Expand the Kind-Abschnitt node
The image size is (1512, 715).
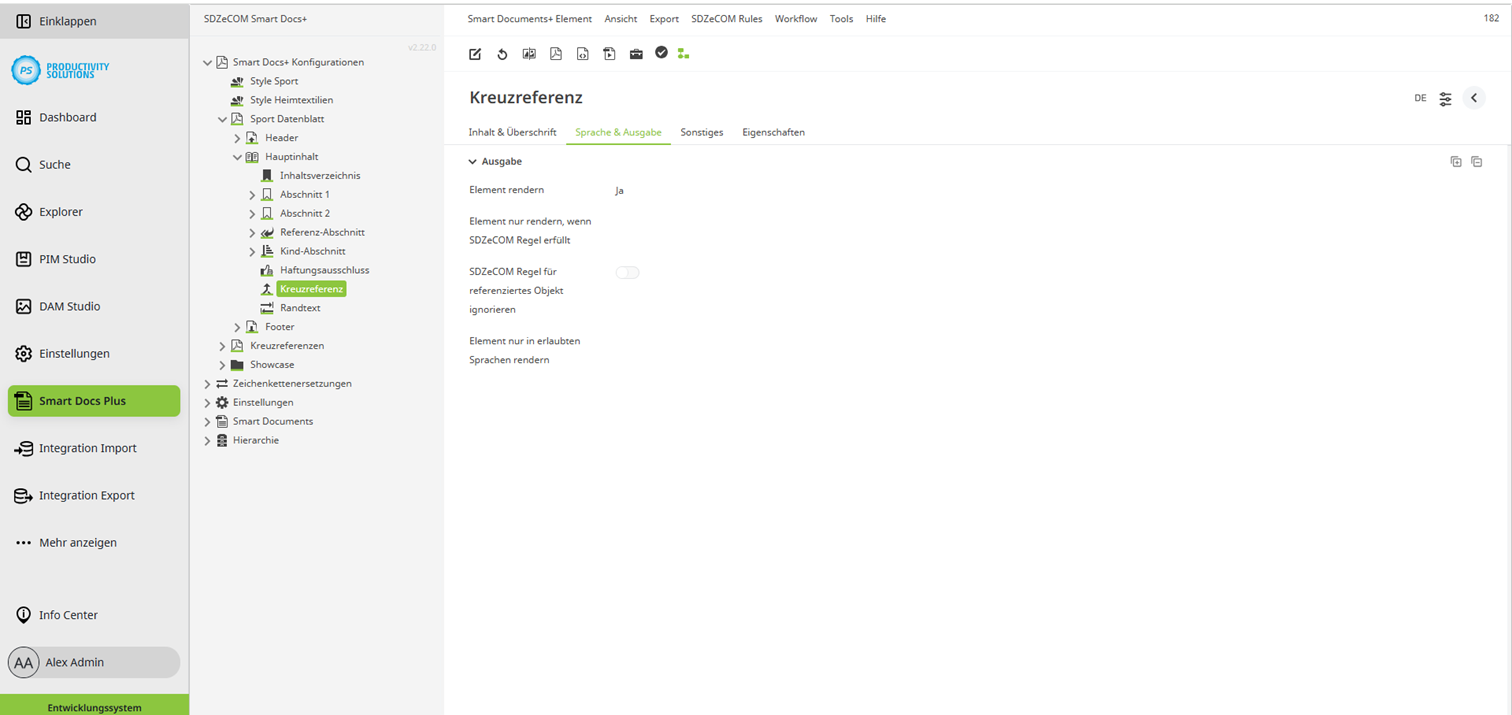click(x=252, y=252)
